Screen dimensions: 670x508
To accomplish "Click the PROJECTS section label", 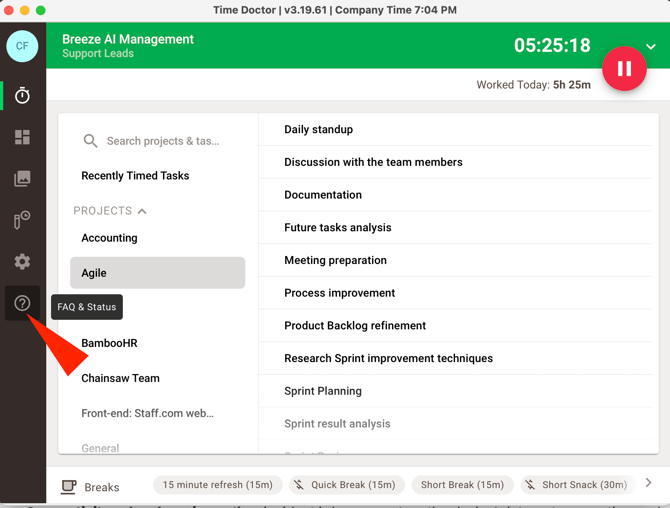I will 103,211.
